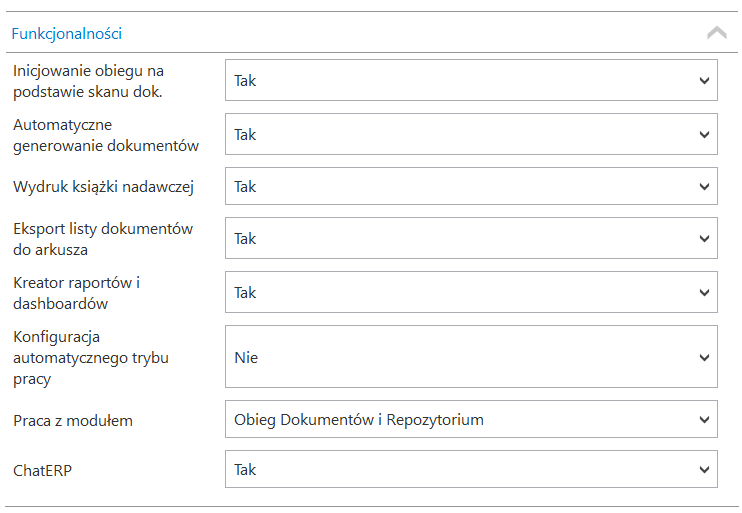The image size is (742, 513).
Task: Click the Funkcjonalności section header text
Action: pos(66,33)
